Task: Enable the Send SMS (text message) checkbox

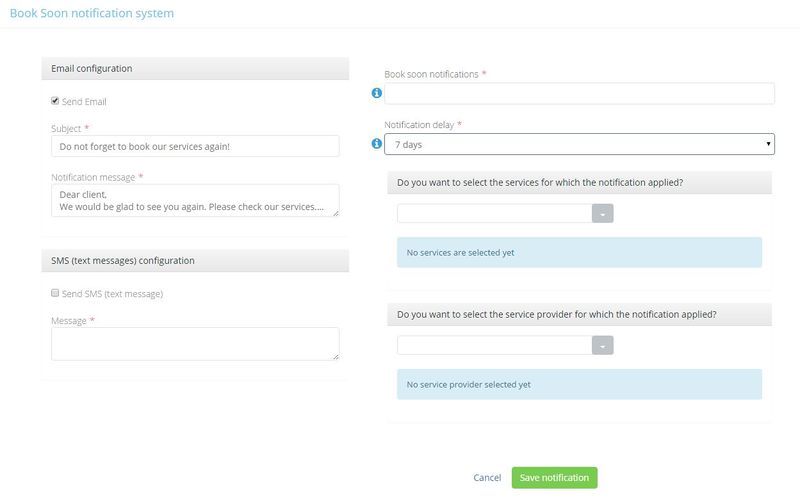Action: pos(55,294)
